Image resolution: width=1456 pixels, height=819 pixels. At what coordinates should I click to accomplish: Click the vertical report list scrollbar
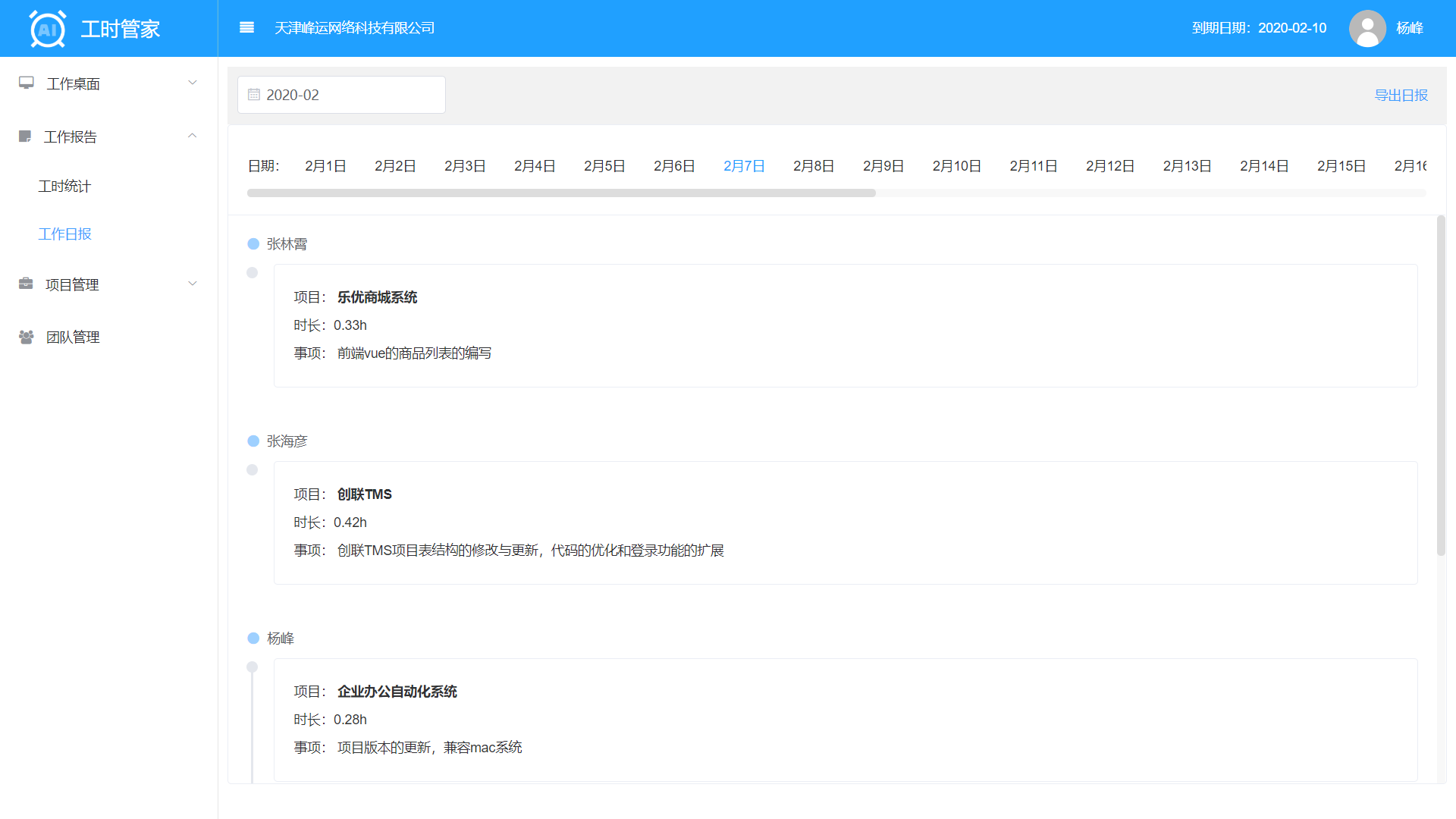click(x=1441, y=385)
